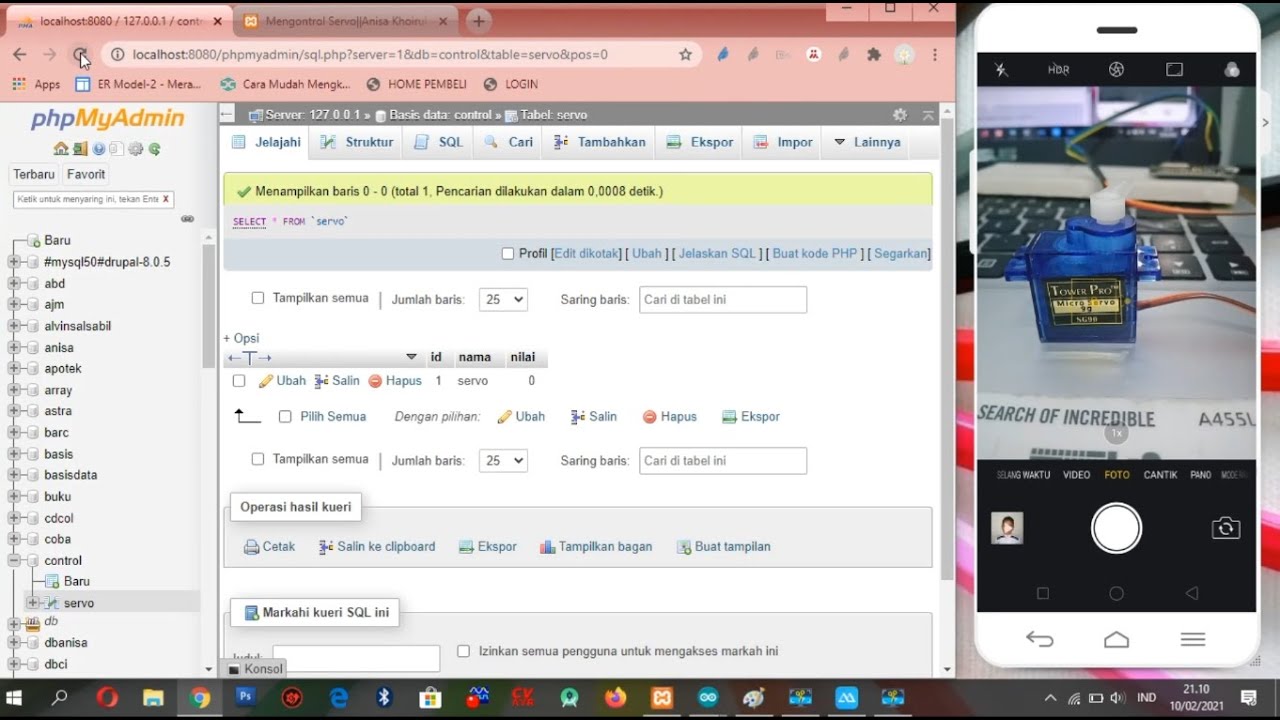
Task: Switch to the Struktur tab
Action: pos(357,142)
